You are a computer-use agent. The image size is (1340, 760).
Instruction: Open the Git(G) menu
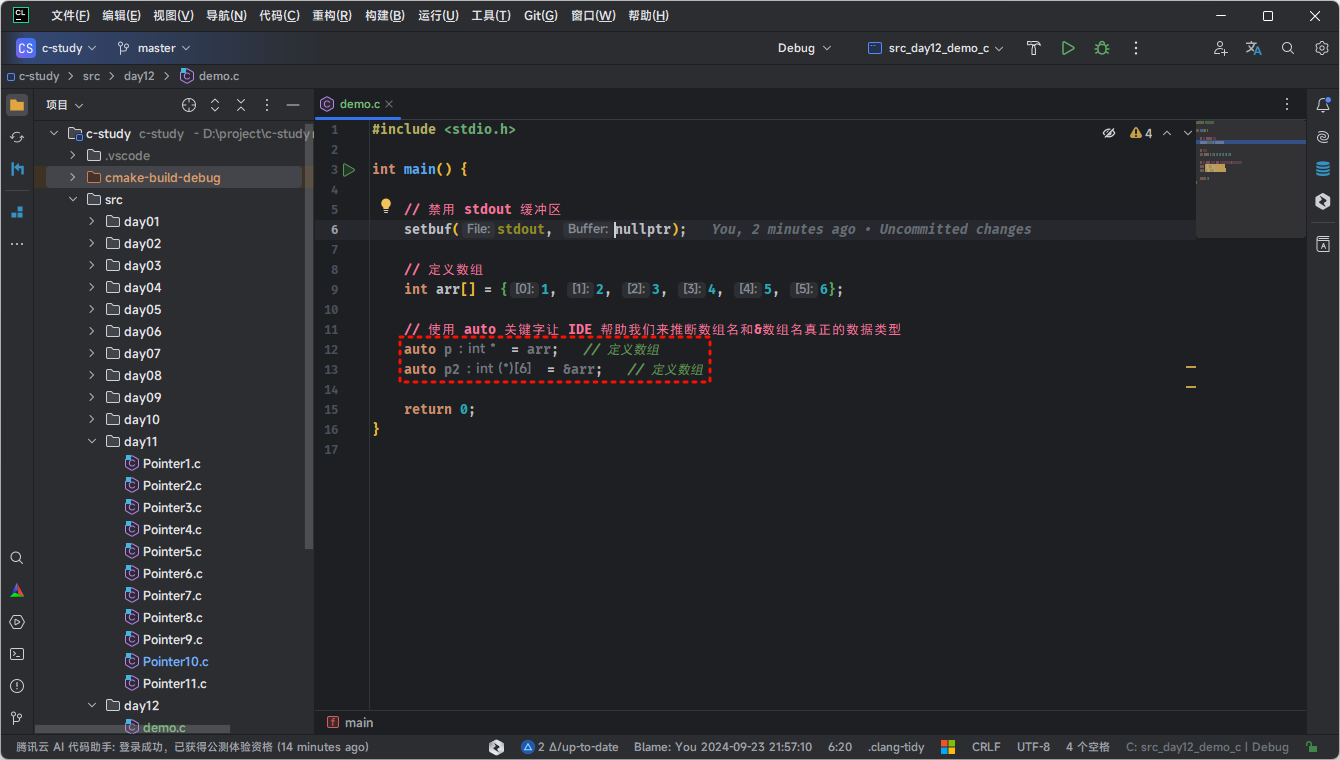click(x=541, y=16)
